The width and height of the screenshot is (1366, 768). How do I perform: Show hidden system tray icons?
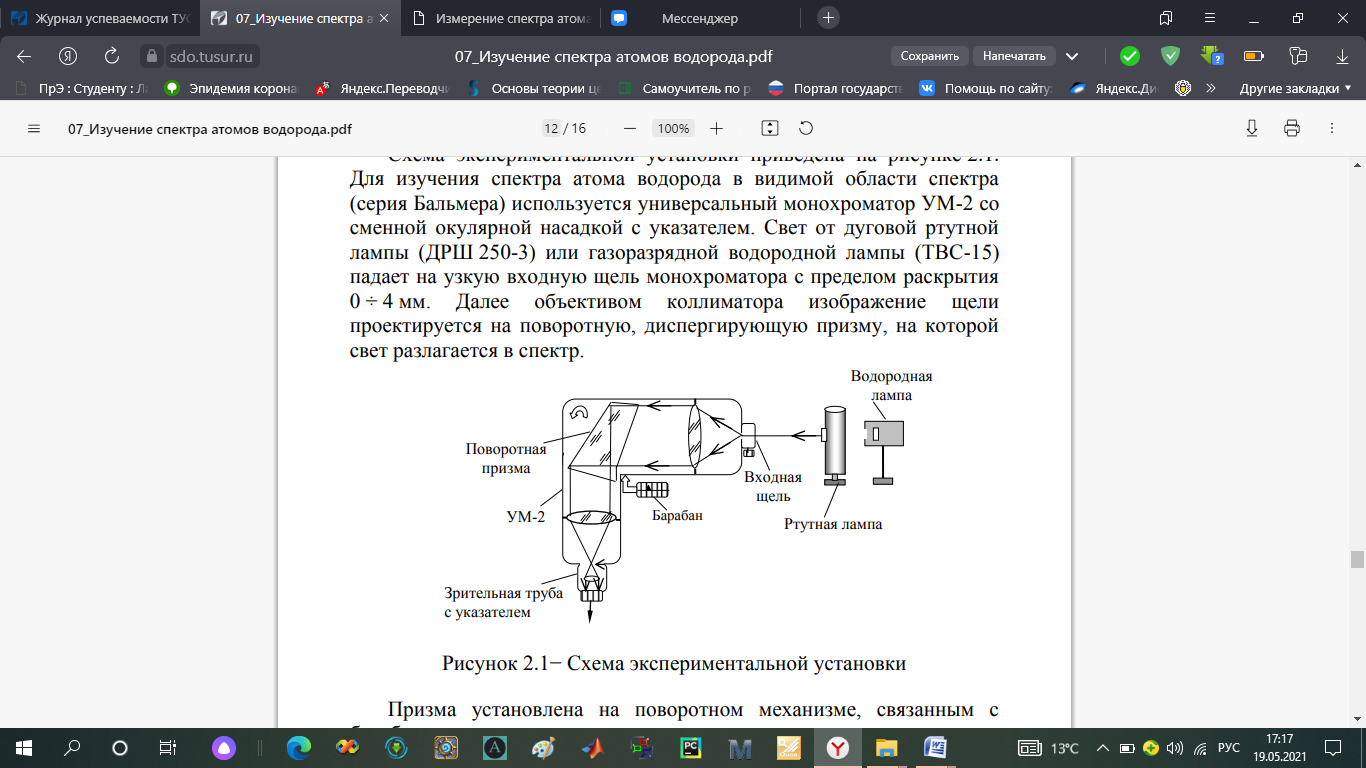tap(1103, 748)
